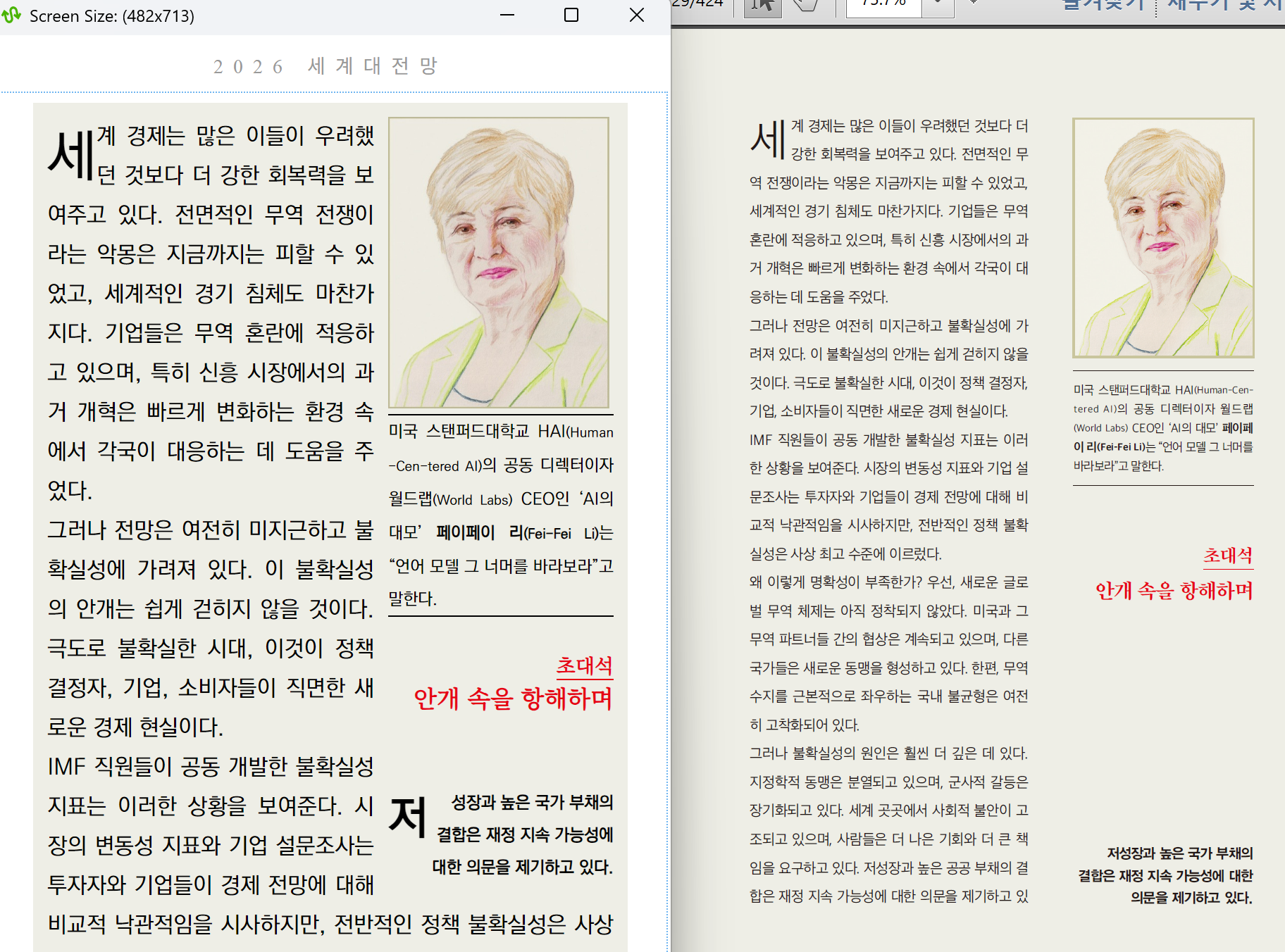
Task: Click the underlined 초대석 label in PDF page
Action: pos(1228,556)
